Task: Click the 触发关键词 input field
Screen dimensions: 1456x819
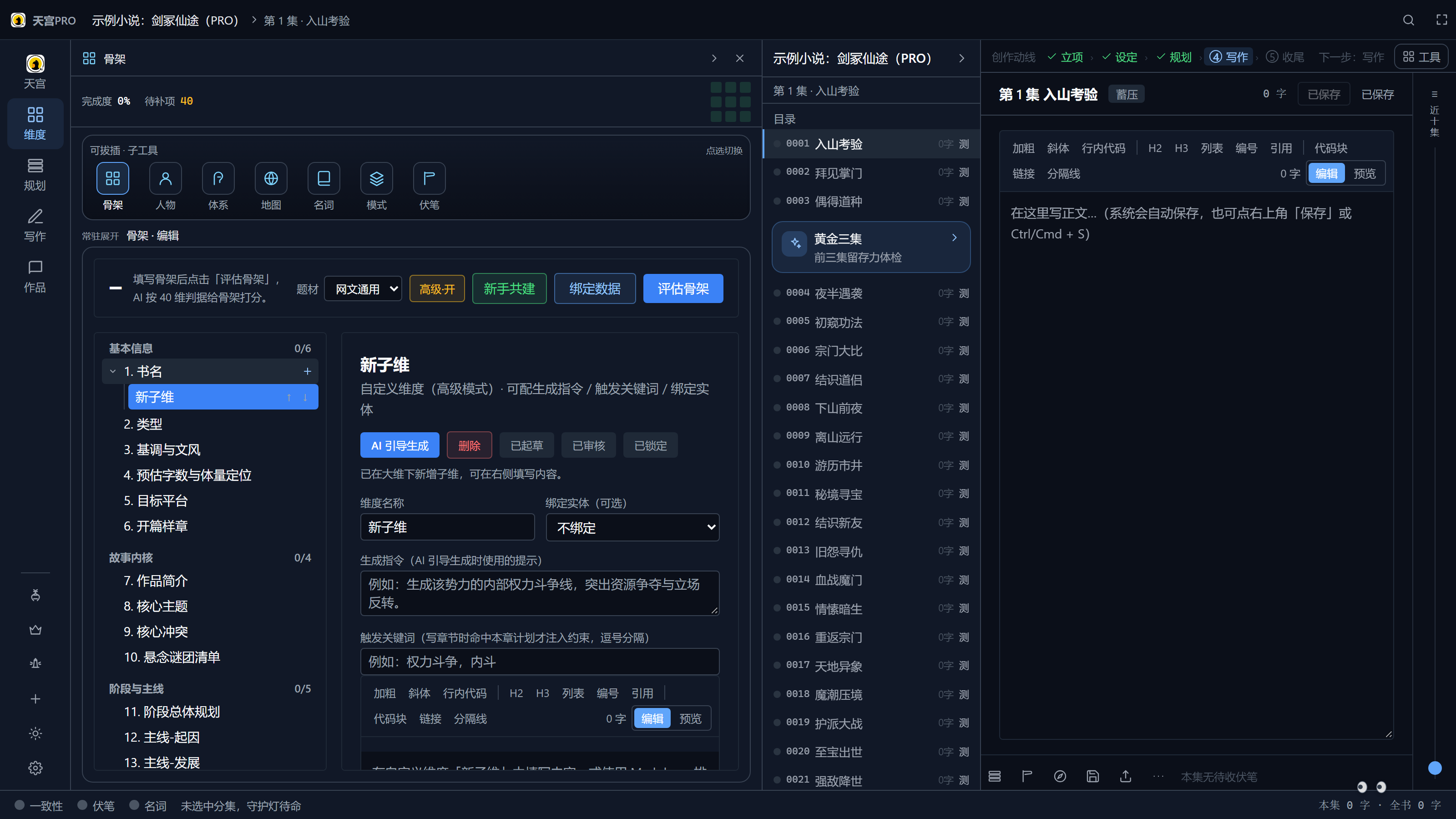Action: (x=539, y=661)
